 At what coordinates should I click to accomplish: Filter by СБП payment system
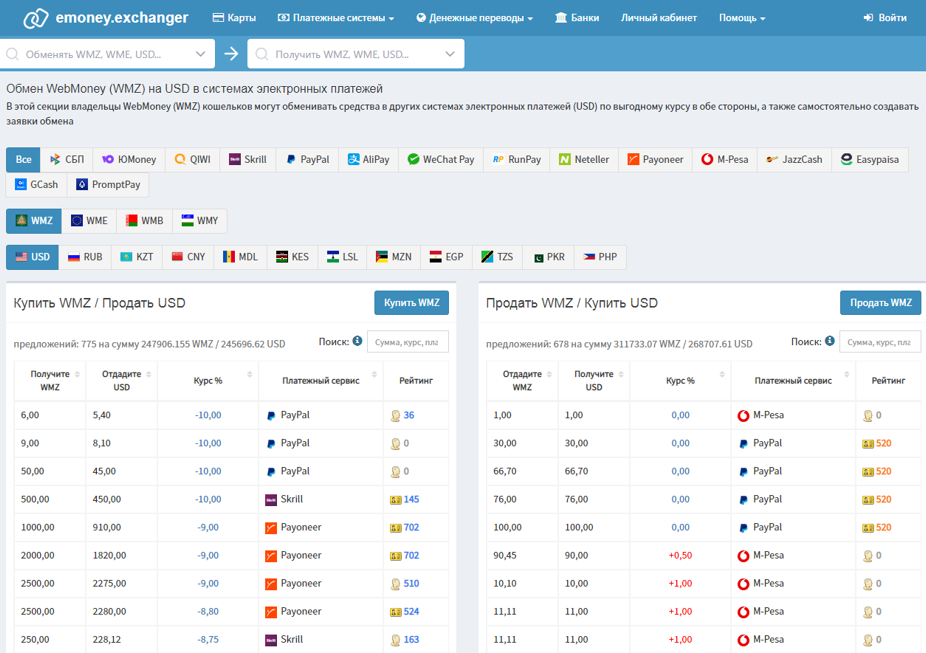click(x=67, y=159)
